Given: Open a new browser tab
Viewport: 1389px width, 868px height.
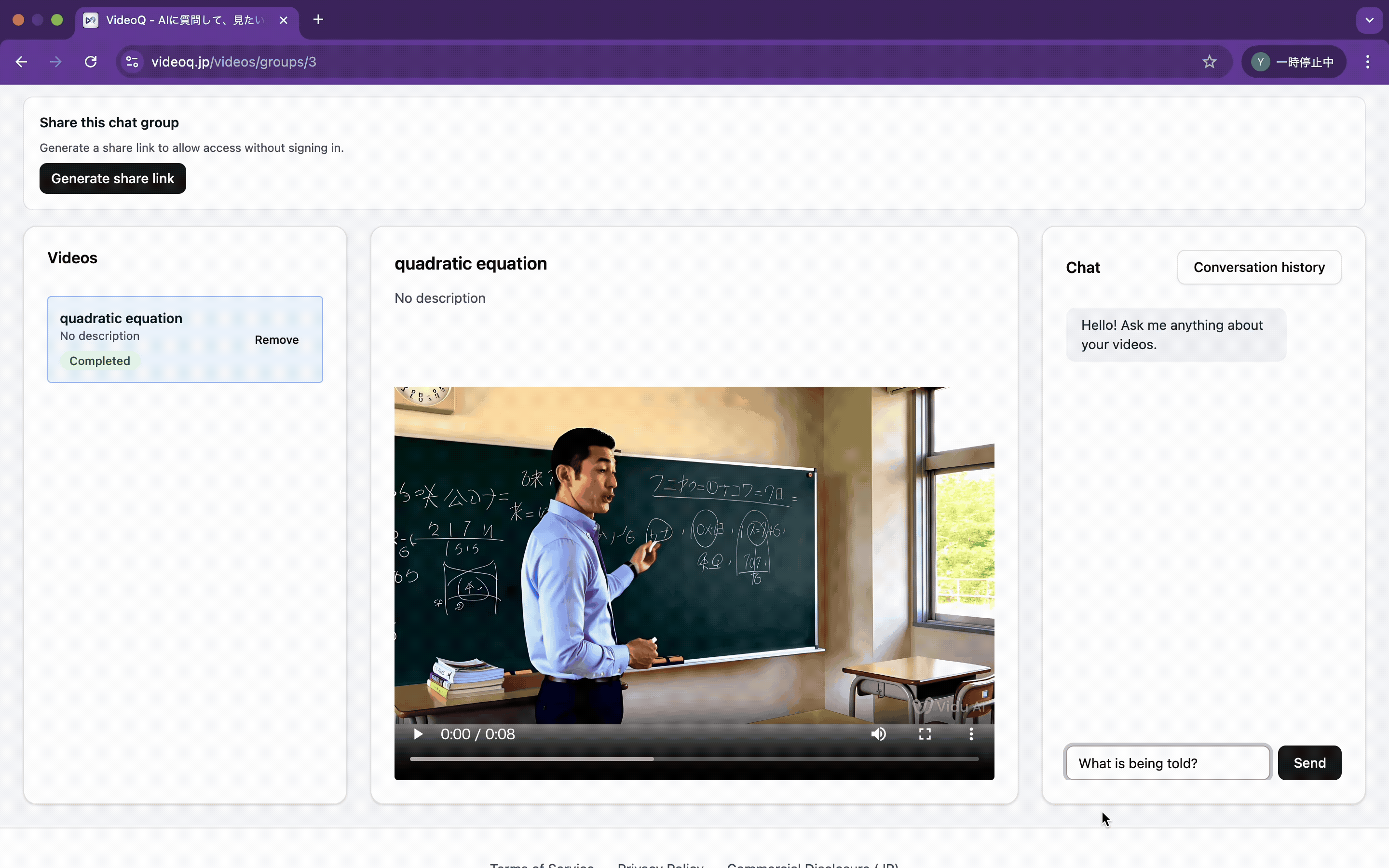Looking at the screenshot, I should pos(318,20).
